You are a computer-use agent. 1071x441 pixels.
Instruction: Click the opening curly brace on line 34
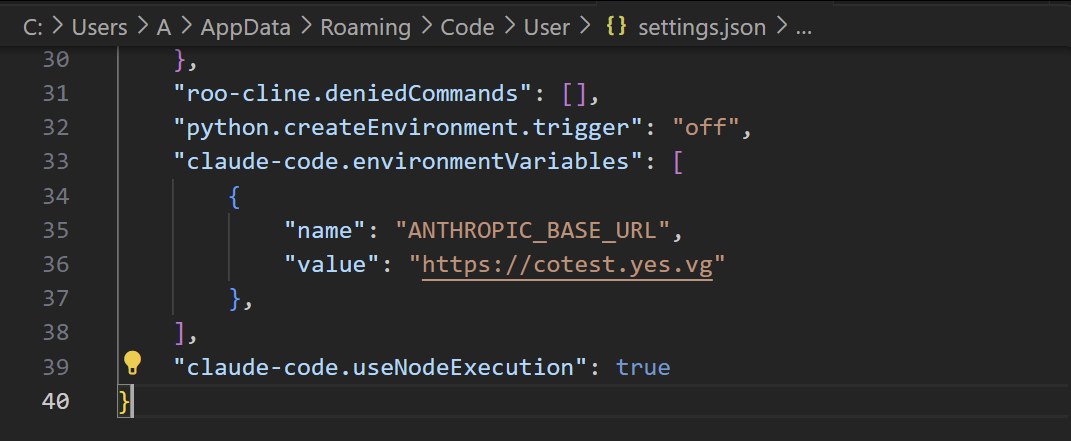(x=234, y=197)
